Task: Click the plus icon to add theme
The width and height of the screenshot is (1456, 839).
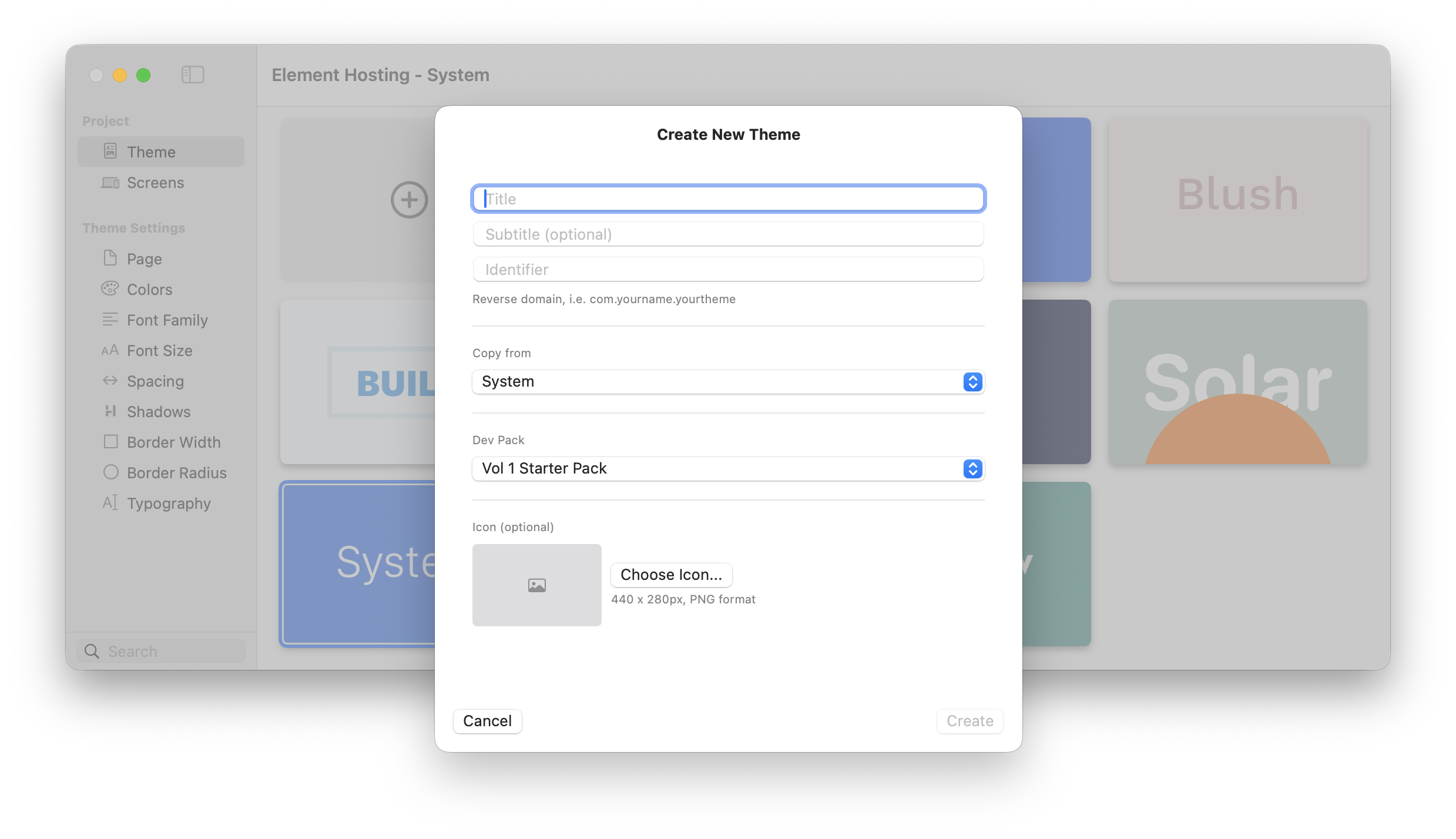Action: (x=409, y=200)
